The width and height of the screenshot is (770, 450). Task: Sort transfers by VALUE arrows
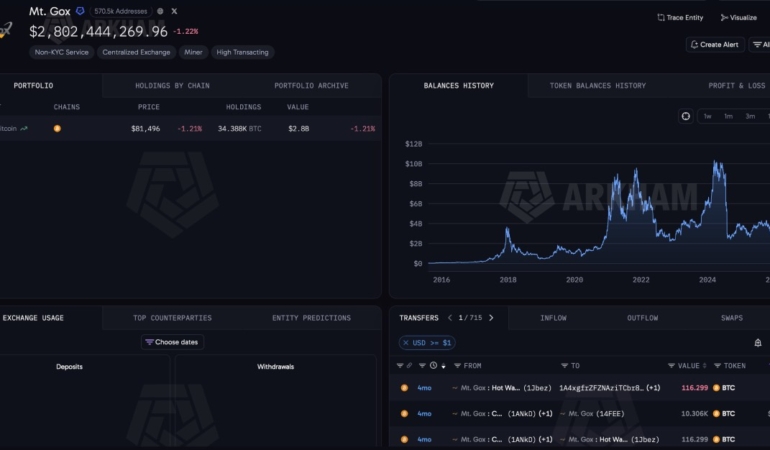click(704, 366)
